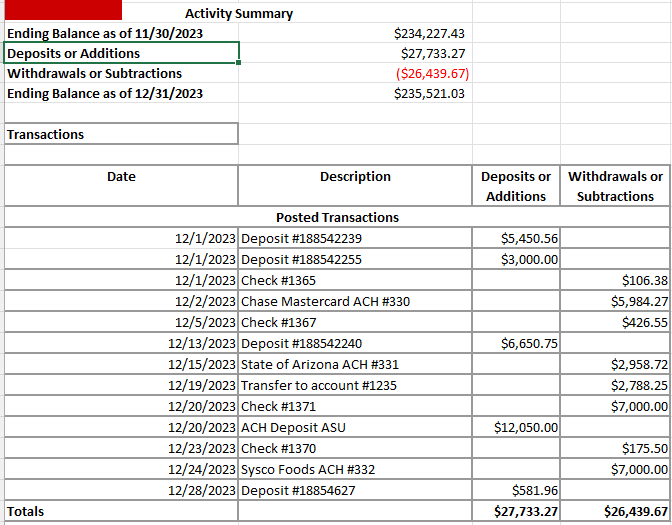
Task: Click the $2,958.72 withdrawal amount
Action: pos(615,364)
